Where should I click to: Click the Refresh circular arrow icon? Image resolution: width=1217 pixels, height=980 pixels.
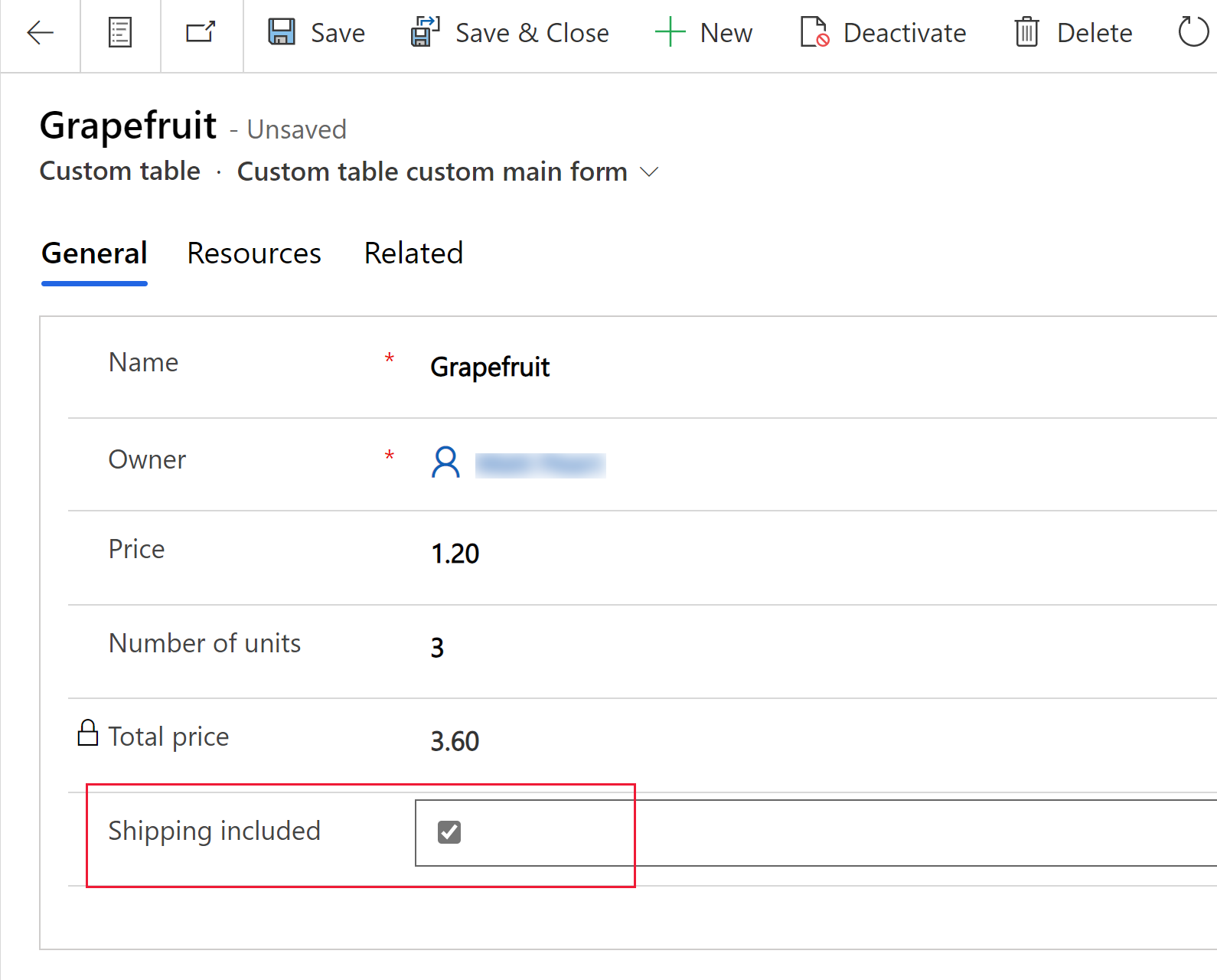coord(1193,32)
